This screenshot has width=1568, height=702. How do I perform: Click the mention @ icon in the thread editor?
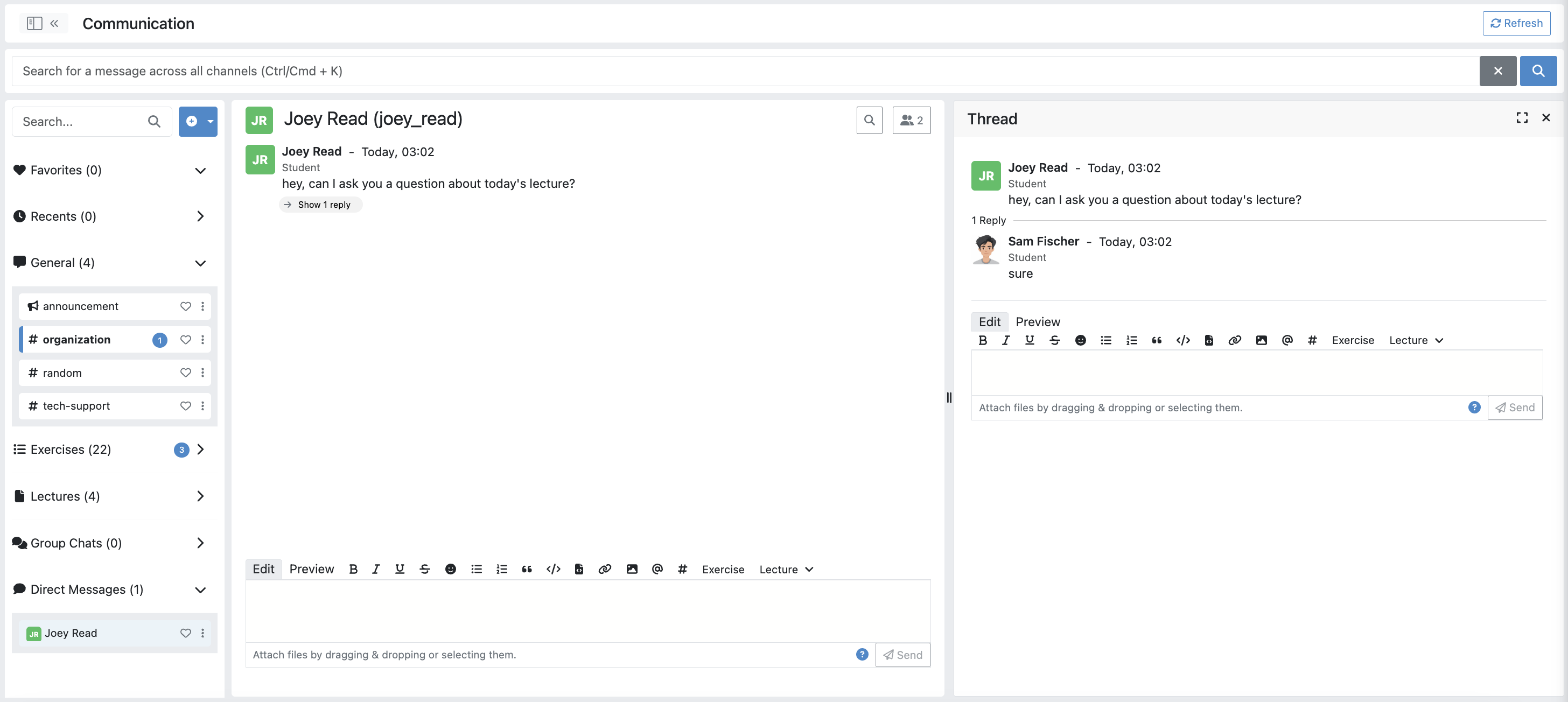tap(1287, 340)
